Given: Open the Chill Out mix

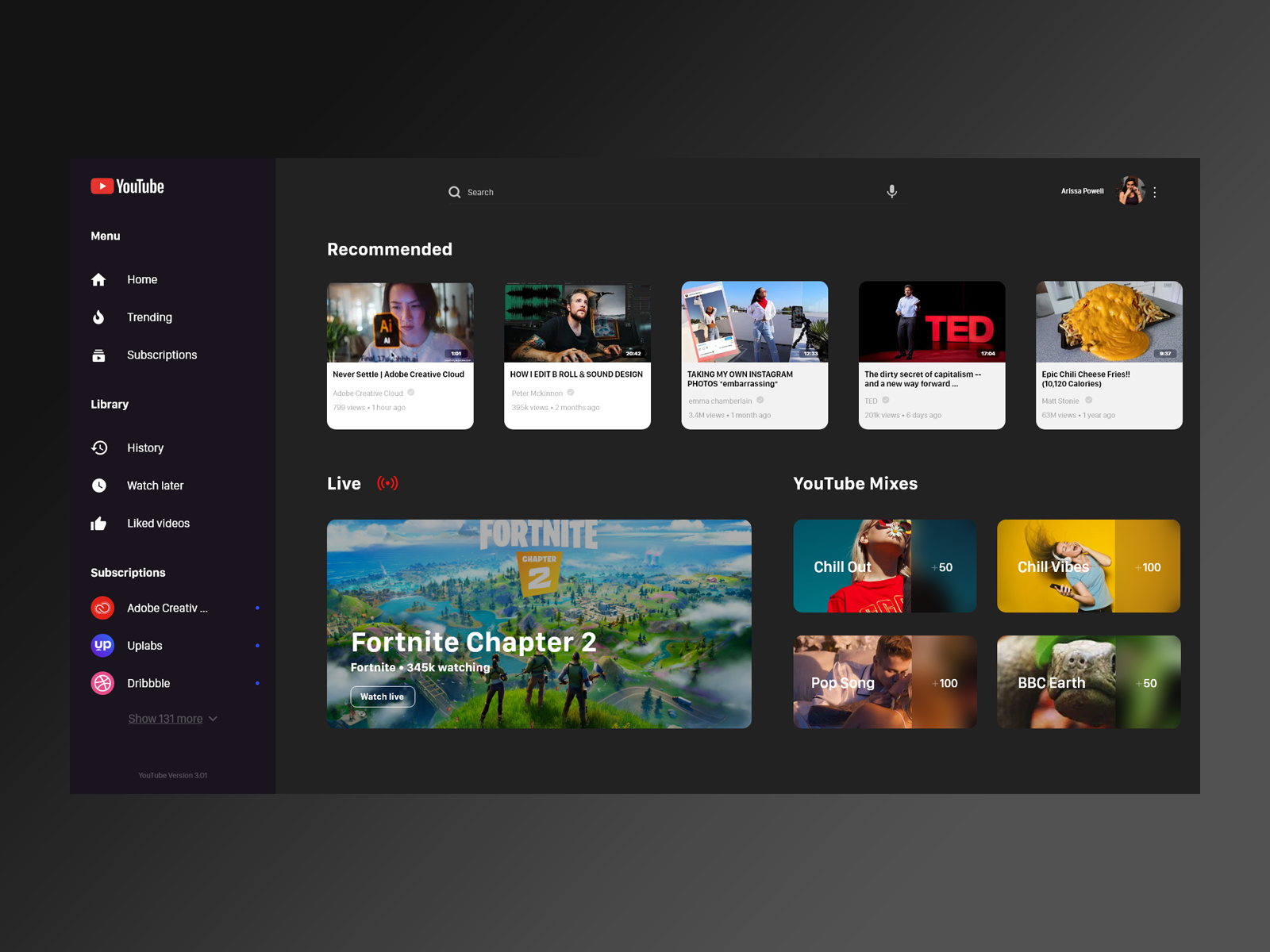Looking at the screenshot, I should click(885, 566).
